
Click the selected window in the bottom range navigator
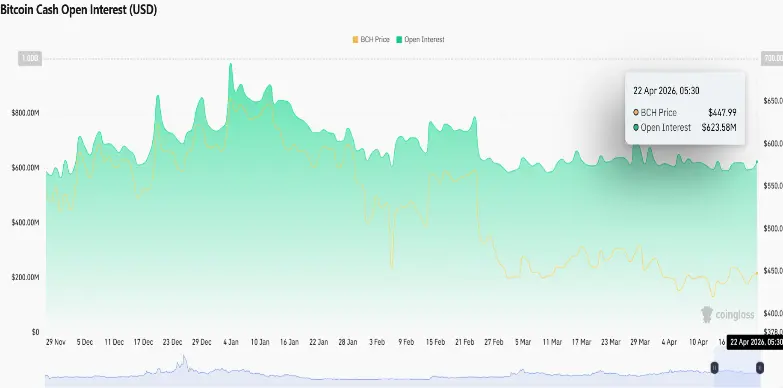coord(737,368)
